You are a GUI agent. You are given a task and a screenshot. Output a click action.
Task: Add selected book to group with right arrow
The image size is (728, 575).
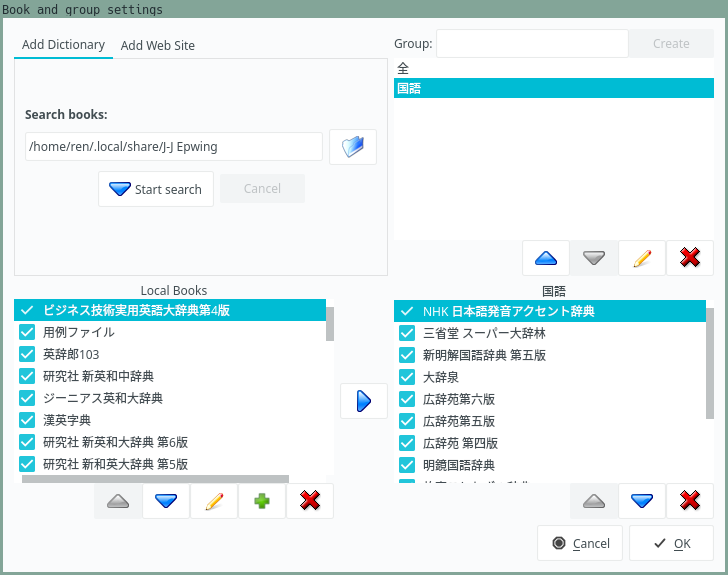tap(364, 401)
